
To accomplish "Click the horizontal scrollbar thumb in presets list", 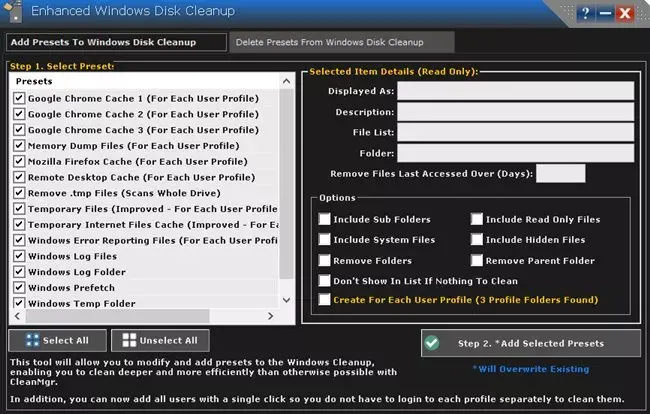I will (118, 316).
